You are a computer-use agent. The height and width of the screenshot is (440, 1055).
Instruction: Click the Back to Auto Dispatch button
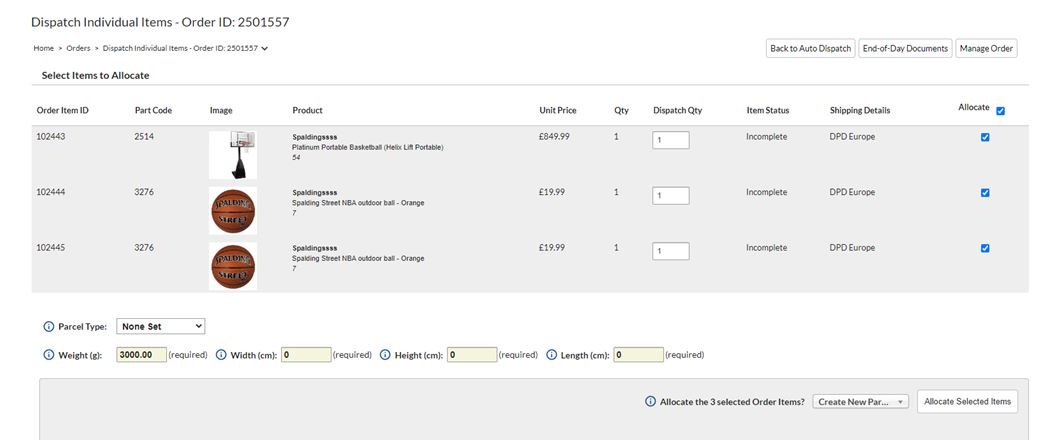(810, 48)
